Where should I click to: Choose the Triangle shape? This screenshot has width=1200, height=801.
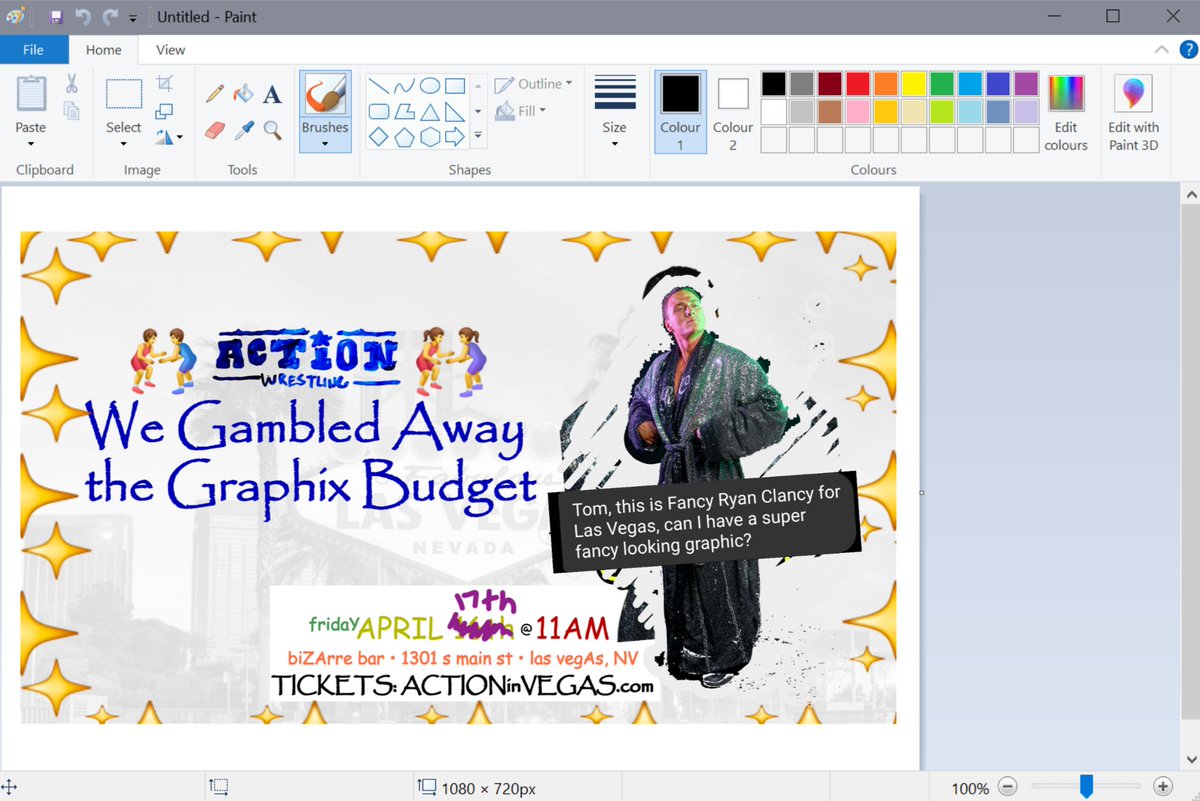429,111
